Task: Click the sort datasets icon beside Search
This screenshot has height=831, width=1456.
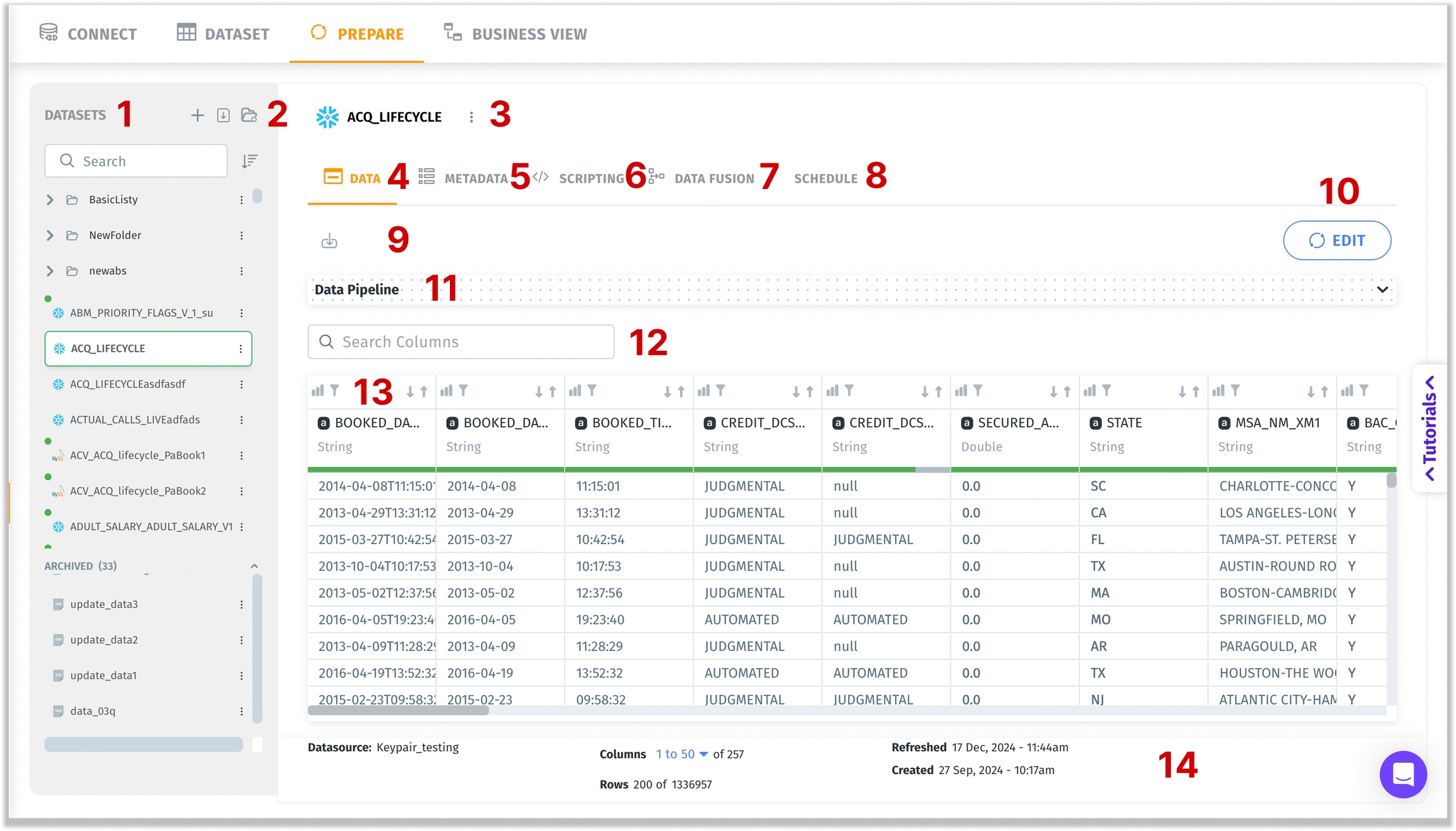Action: pyautogui.click(x=250, y=161)
